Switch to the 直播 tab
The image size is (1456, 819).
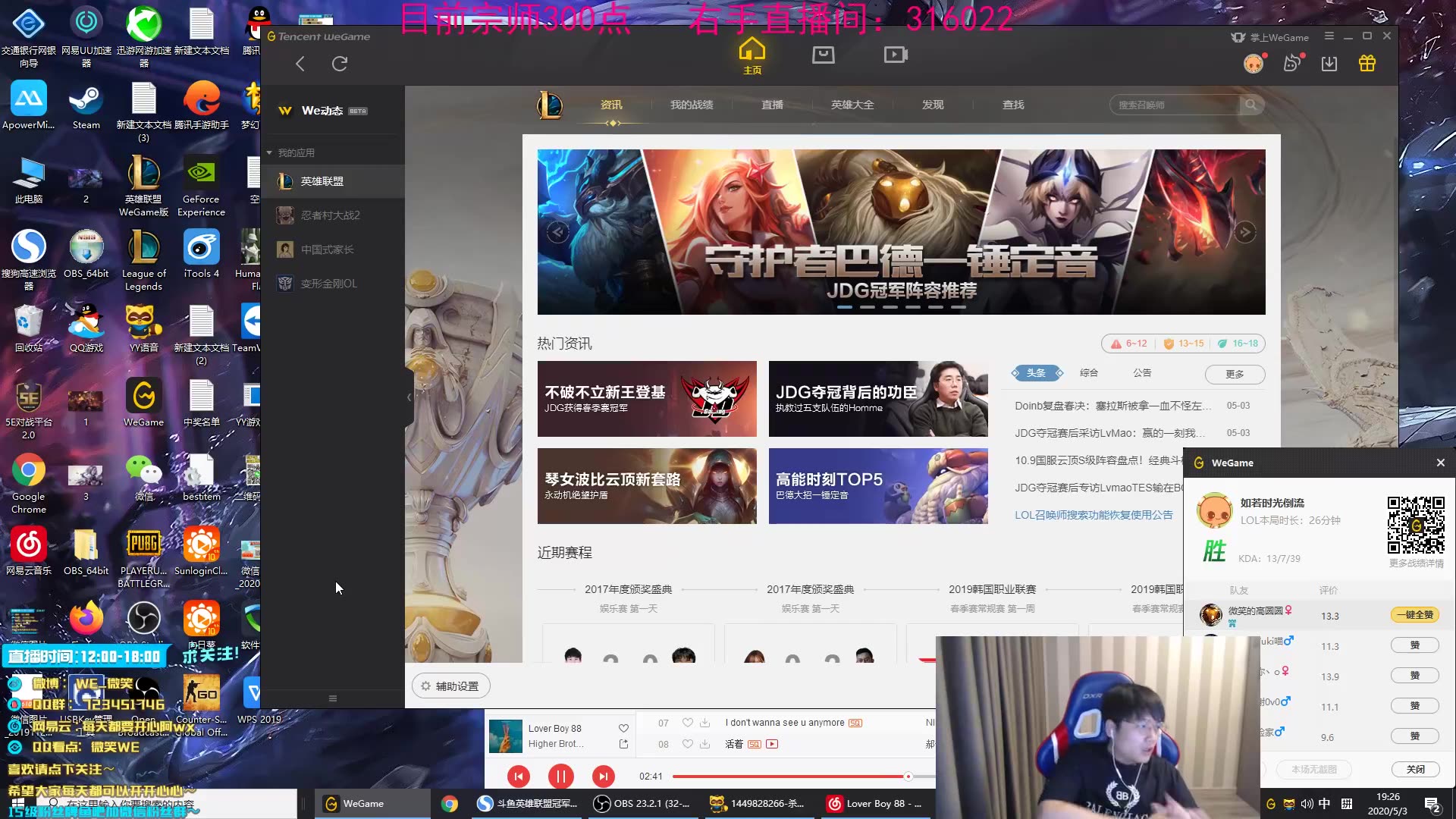point(772,105)
